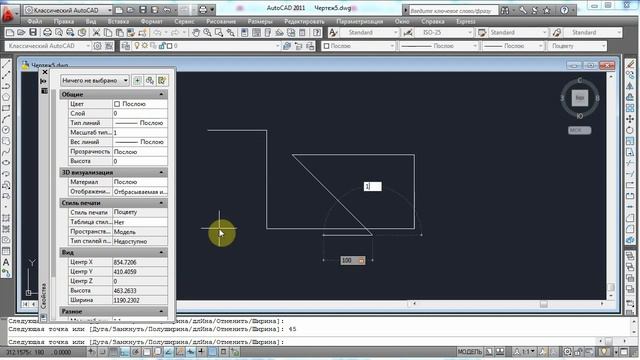This screenshot has height=360, width=640.
Task: Toggle layer on/off lightbulb icon
Action: point(137,46)
